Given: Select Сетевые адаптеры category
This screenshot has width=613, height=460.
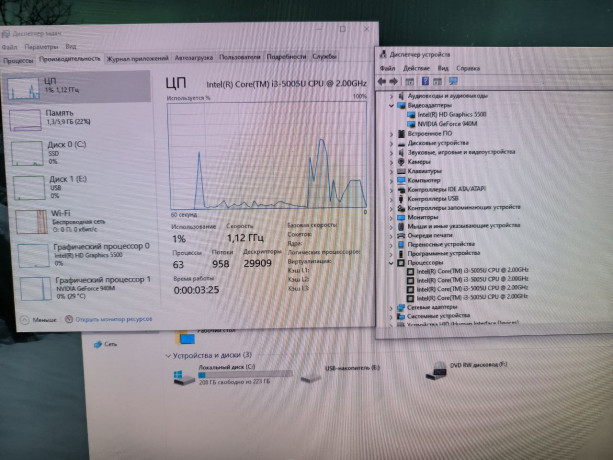Looking at the screenshot, I should [x=432, y=307].
